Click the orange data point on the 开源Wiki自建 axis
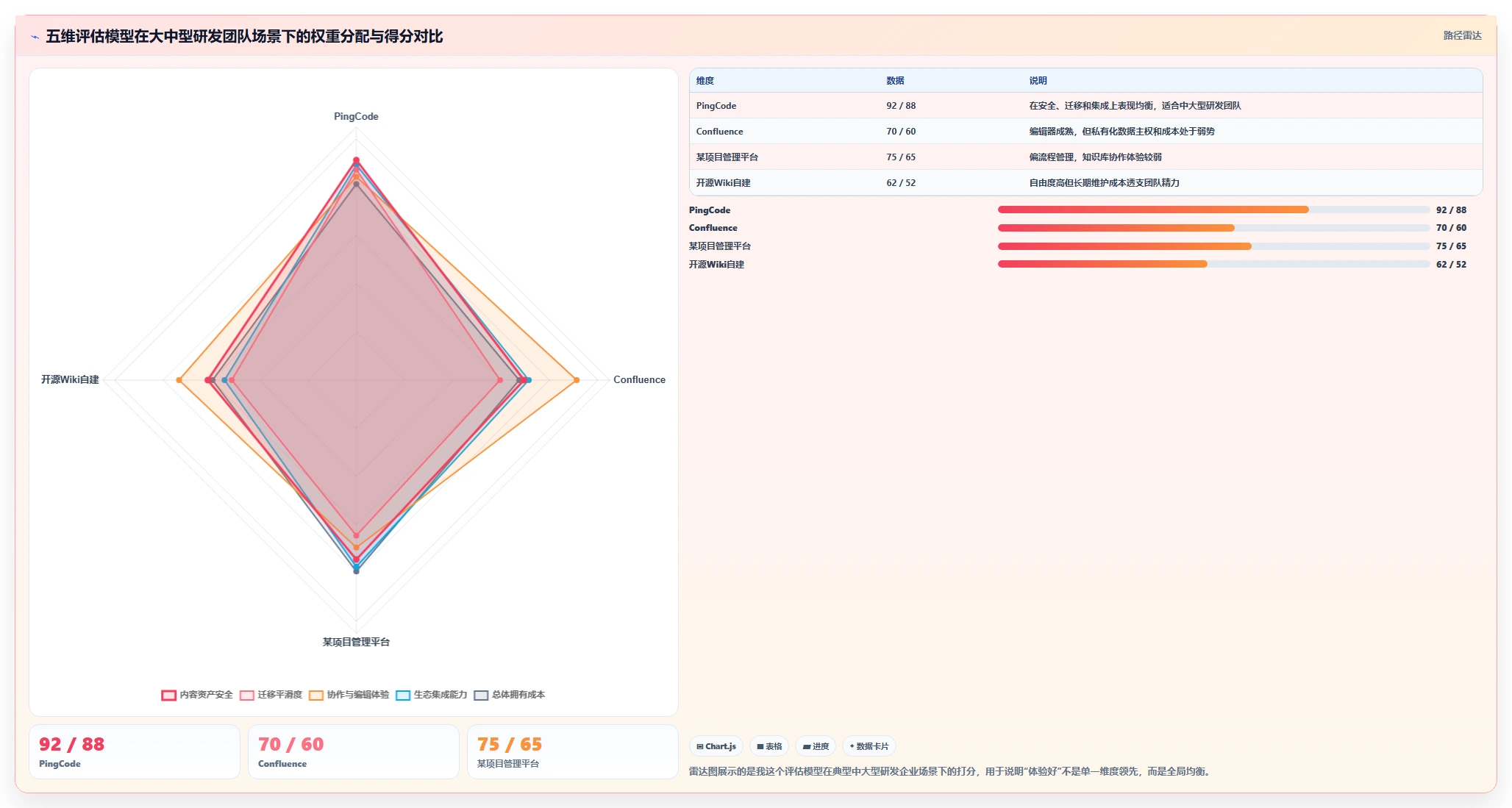 [x=179, y=380]
